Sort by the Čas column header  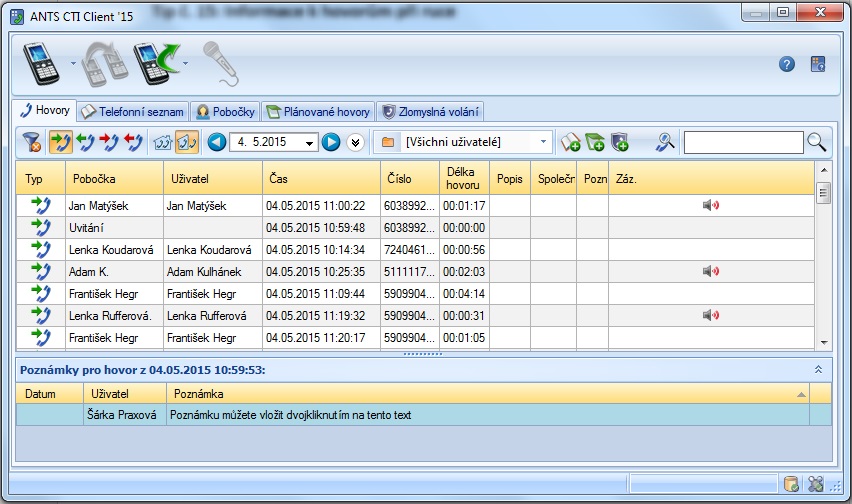pos(321,179)
